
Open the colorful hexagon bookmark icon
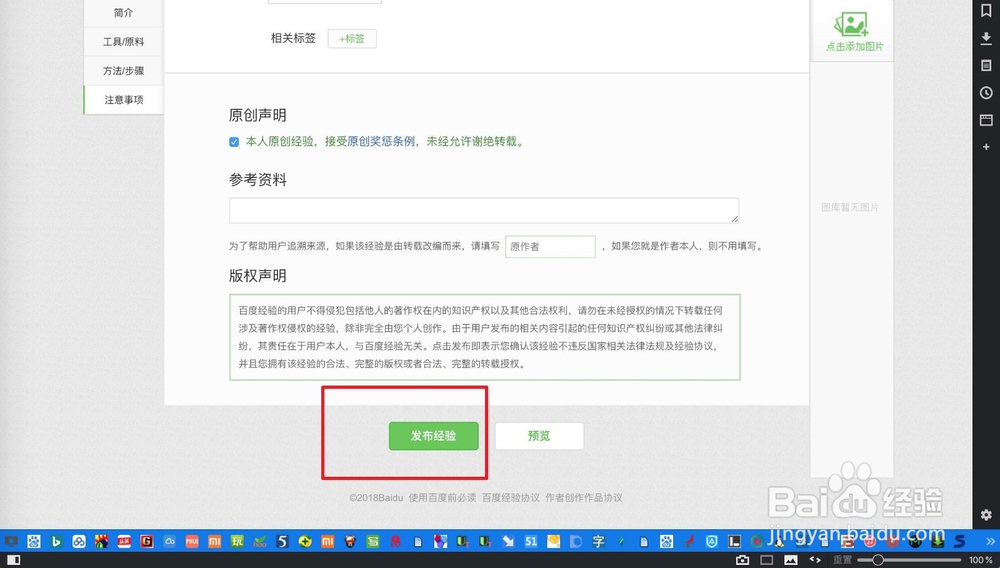pos(440,542)
